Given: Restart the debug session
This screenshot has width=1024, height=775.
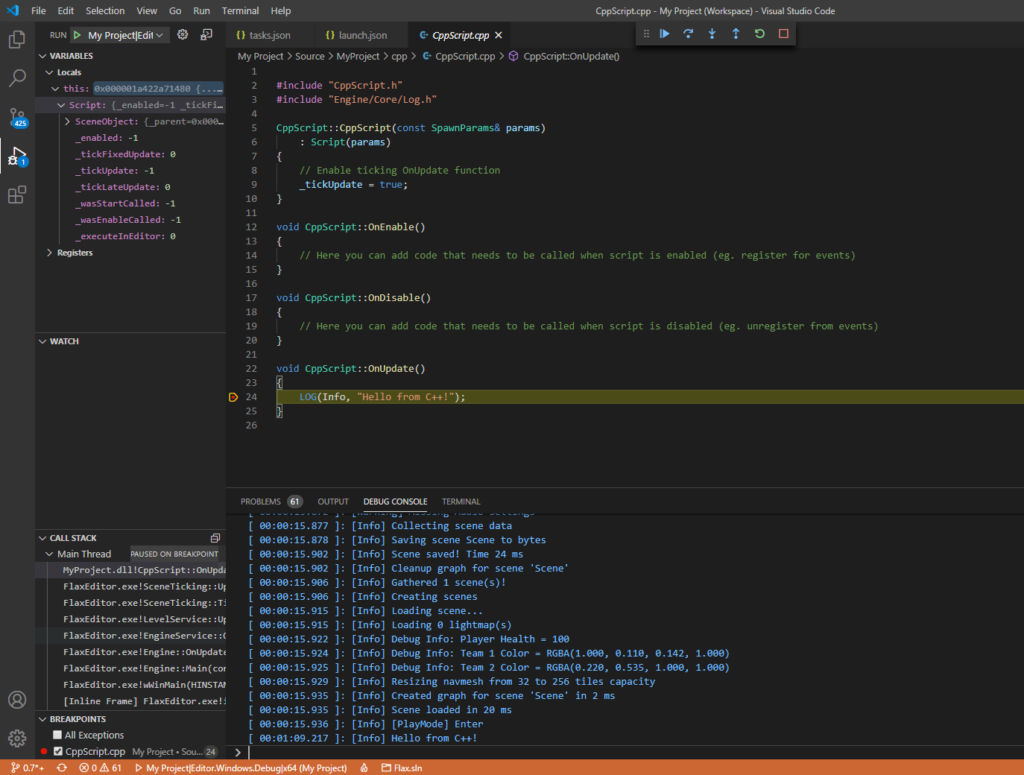Looking at the screenshot, I should [x=760, y=34].
